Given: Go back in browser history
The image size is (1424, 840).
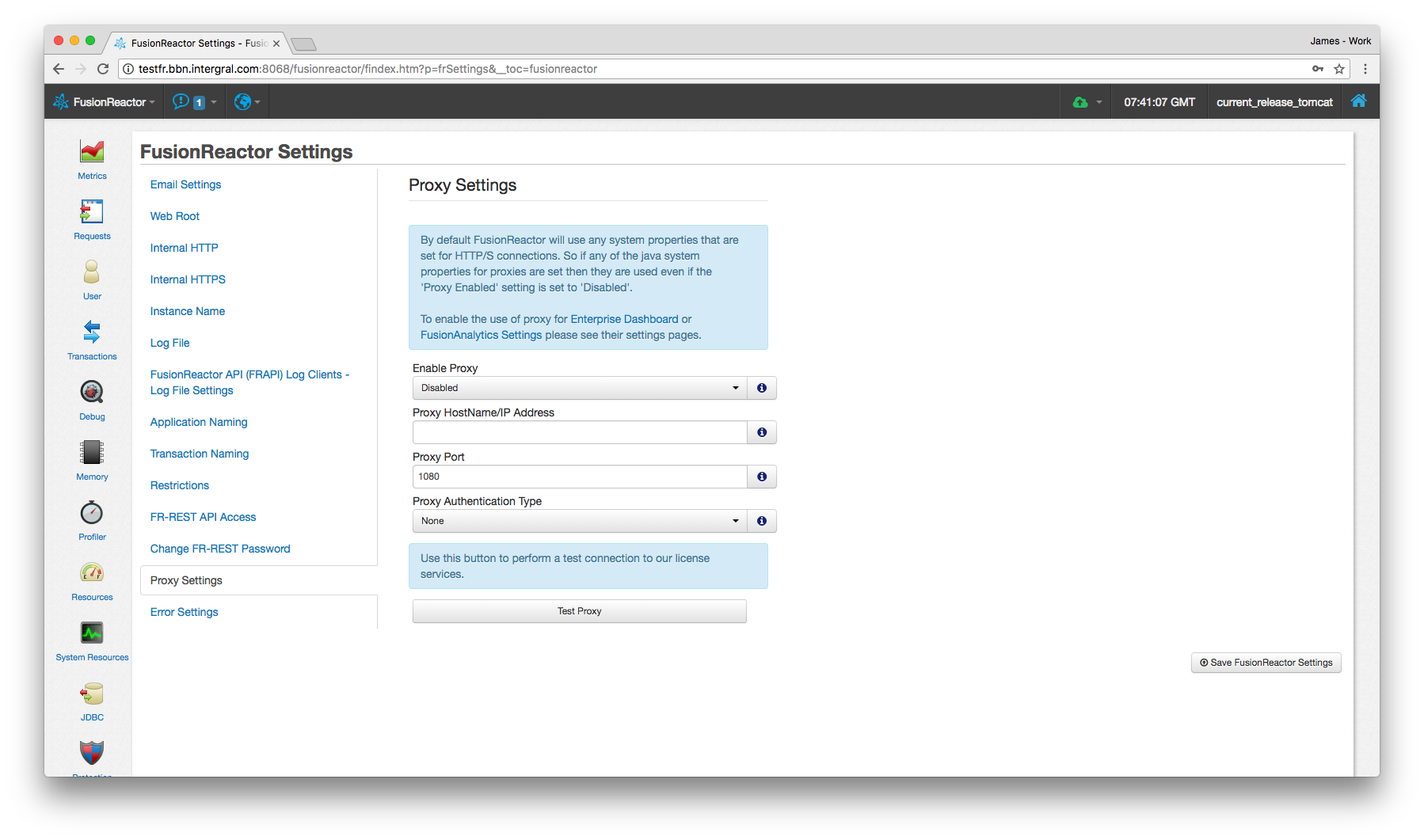Looking at the screenshot, I should (x=59, y=69).
